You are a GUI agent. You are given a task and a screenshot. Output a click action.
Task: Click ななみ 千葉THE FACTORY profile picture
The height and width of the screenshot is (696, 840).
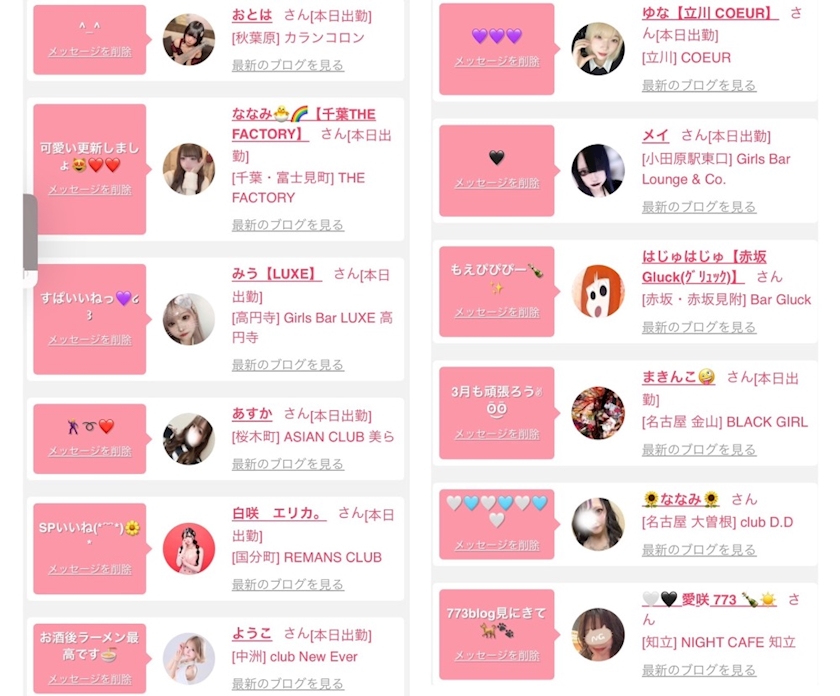coord(189,169)
